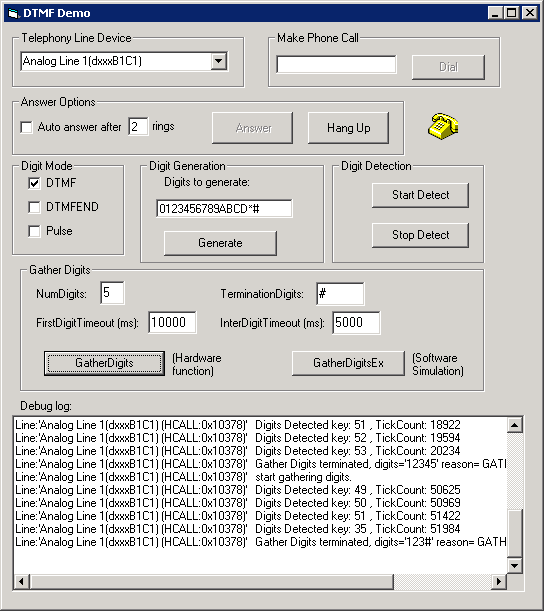Image resolution: width=544 pixels, height=611 pixels.
Task: Click the Stop Detect button
Action: [420, 235]
